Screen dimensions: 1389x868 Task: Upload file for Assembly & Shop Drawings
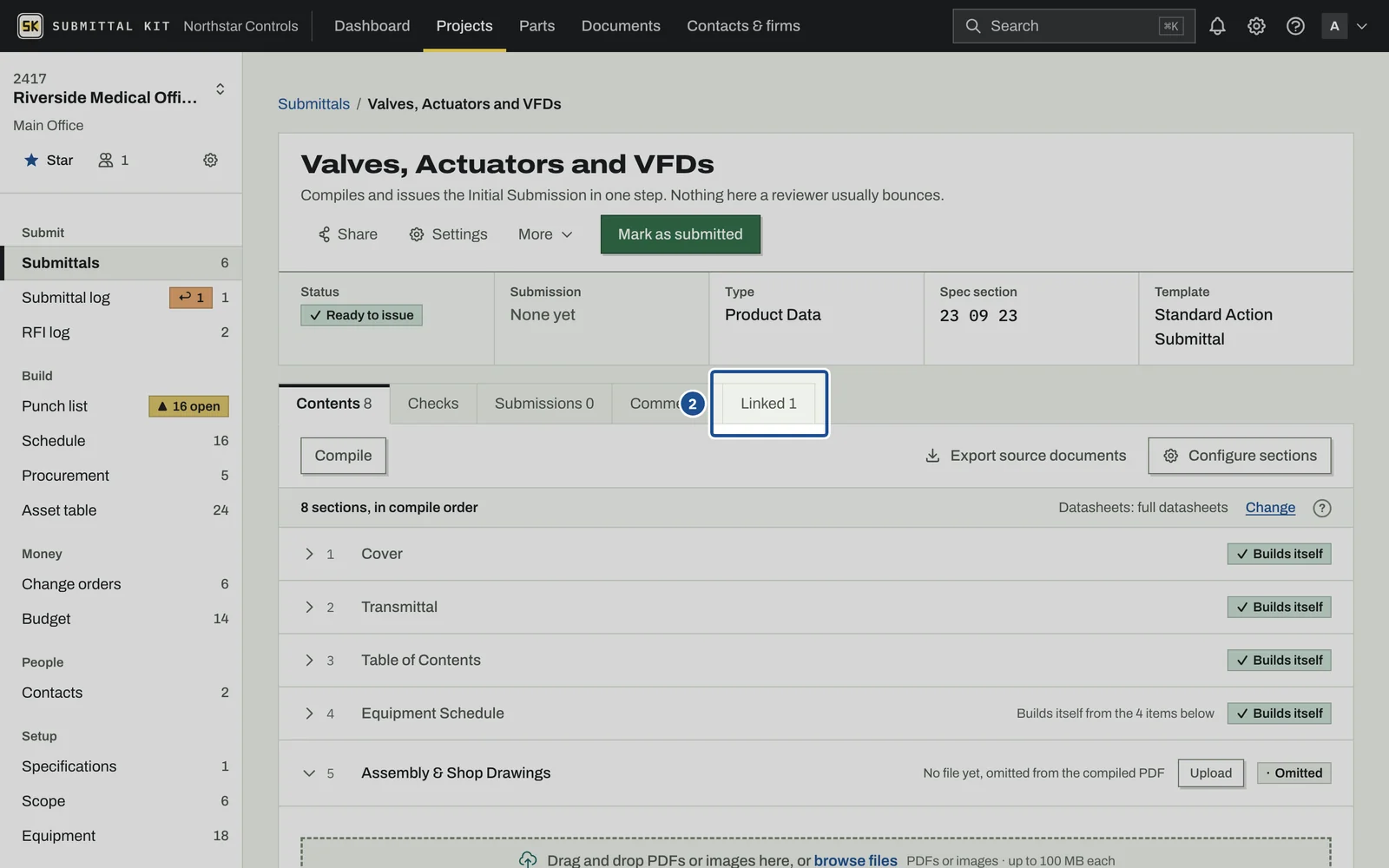point(1211,773)
